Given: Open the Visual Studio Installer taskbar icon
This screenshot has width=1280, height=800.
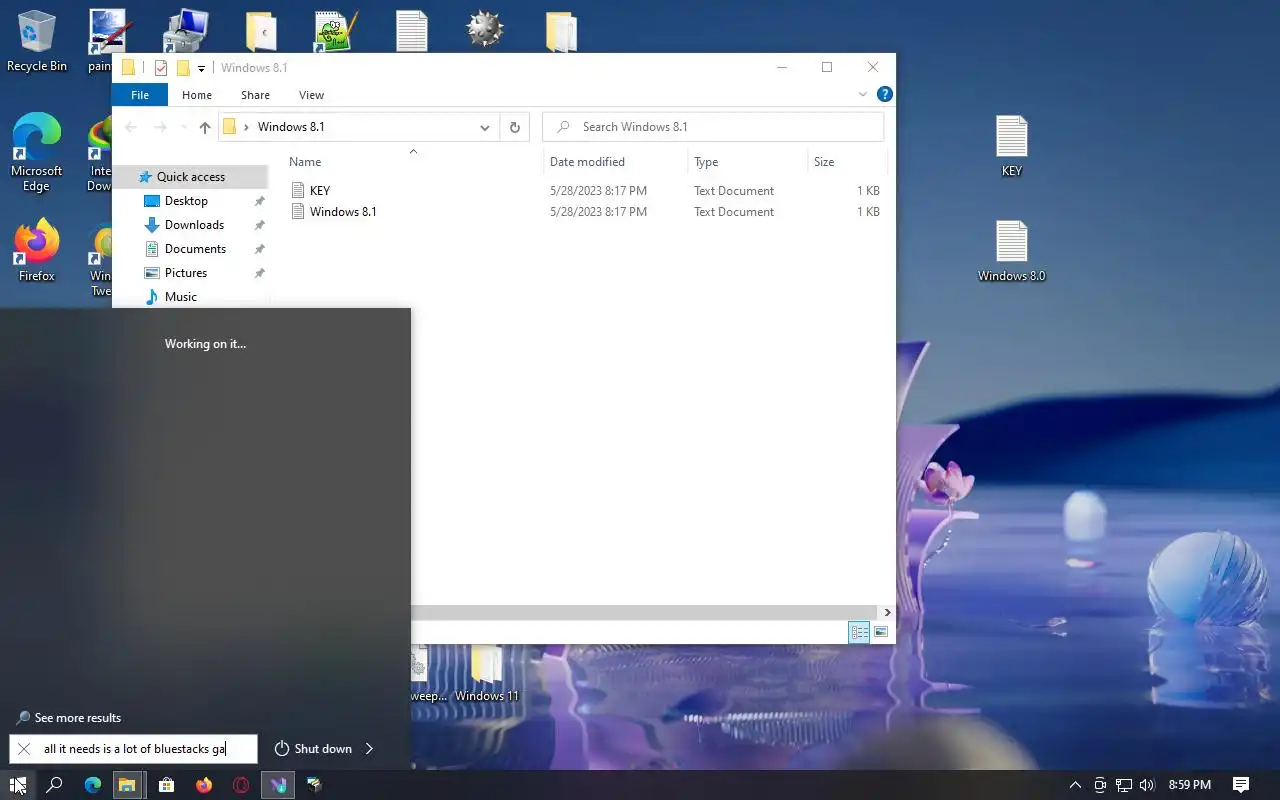Looking at the screenshot, I should (x=278, y=785).
